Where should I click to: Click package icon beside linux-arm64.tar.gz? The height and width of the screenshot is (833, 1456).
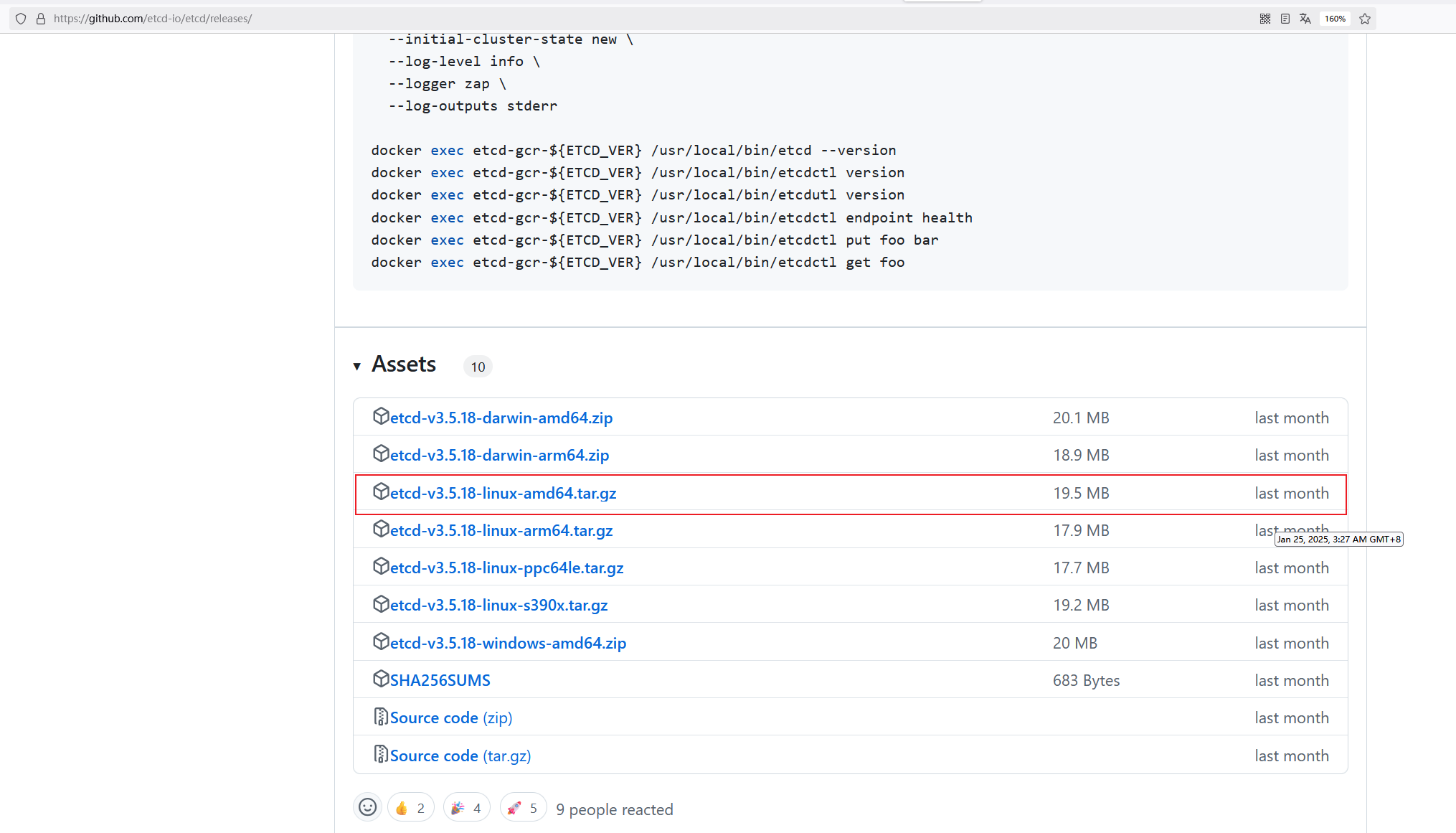pos(381,529)
